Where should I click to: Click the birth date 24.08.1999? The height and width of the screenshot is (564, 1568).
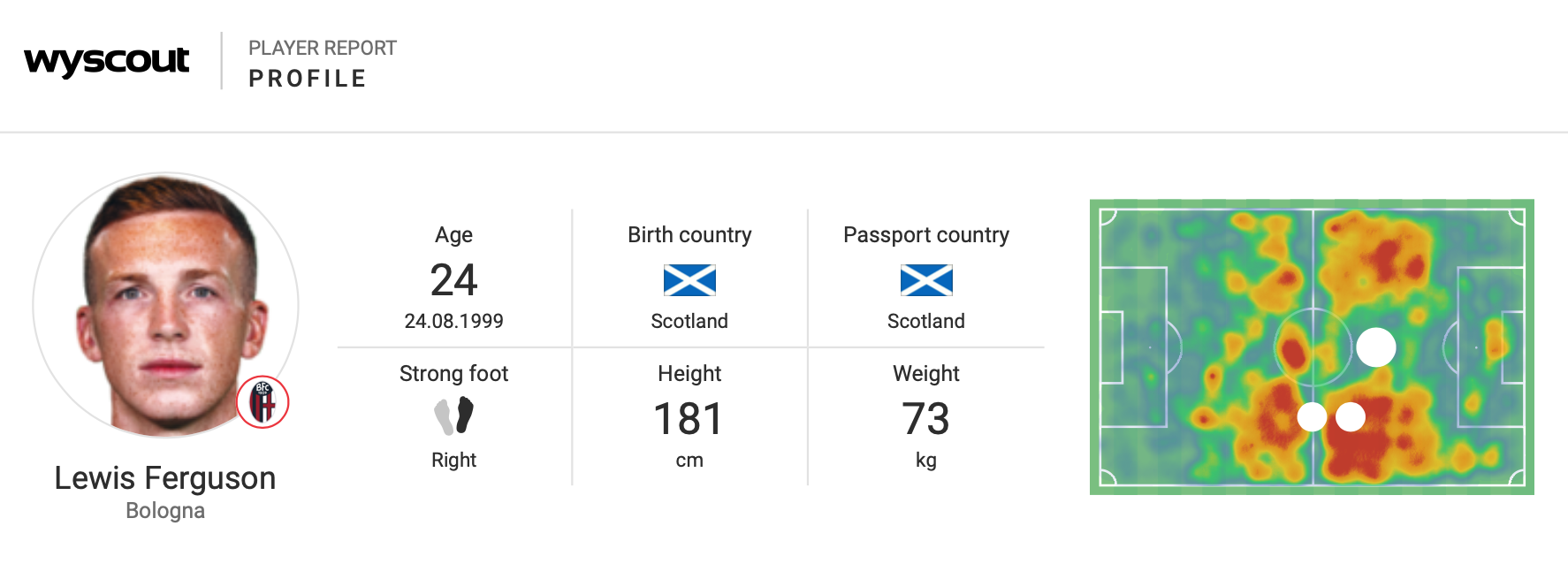point(453,321)
